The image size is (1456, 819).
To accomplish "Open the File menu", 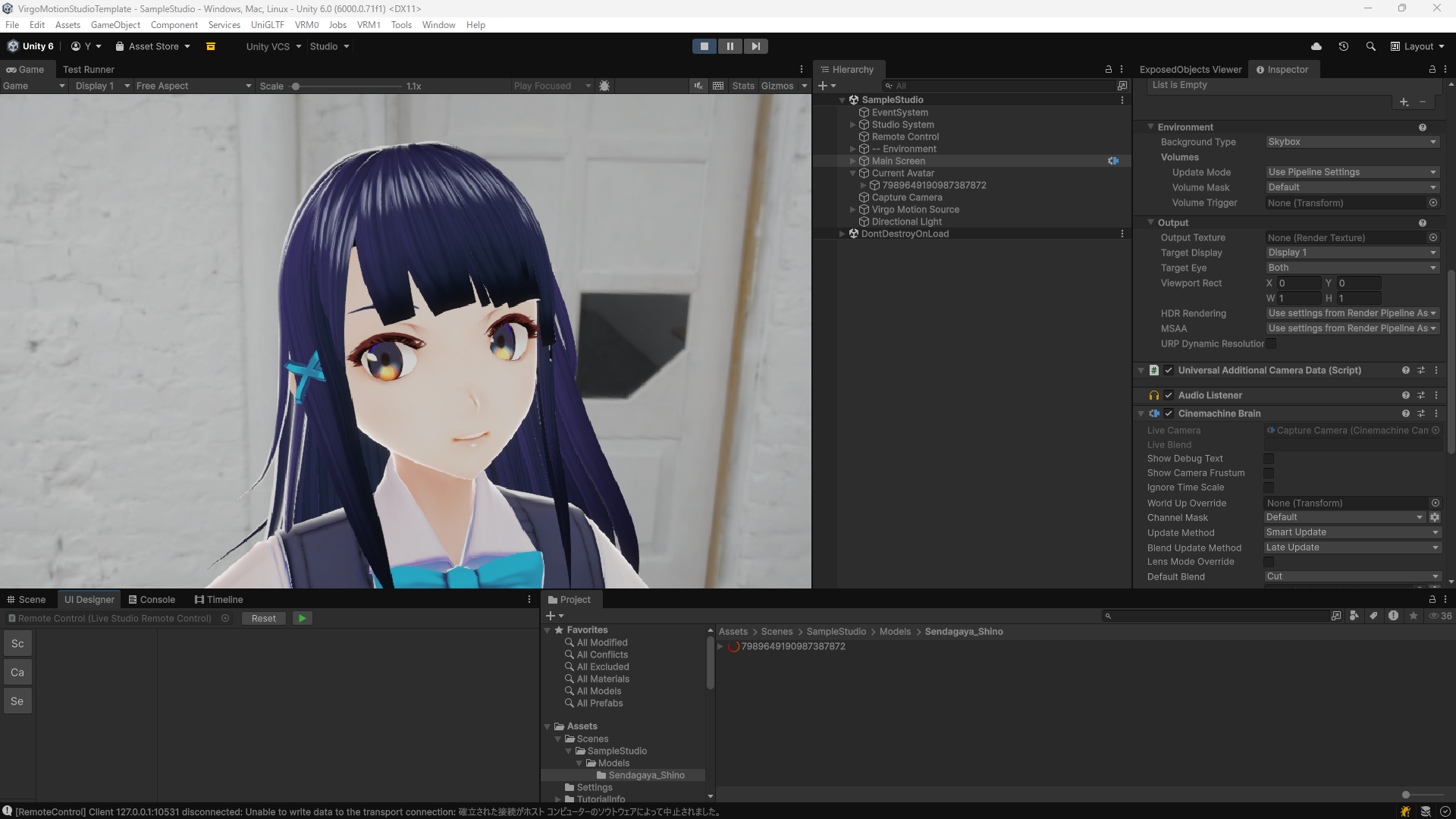I will click(x=12, y=25).
